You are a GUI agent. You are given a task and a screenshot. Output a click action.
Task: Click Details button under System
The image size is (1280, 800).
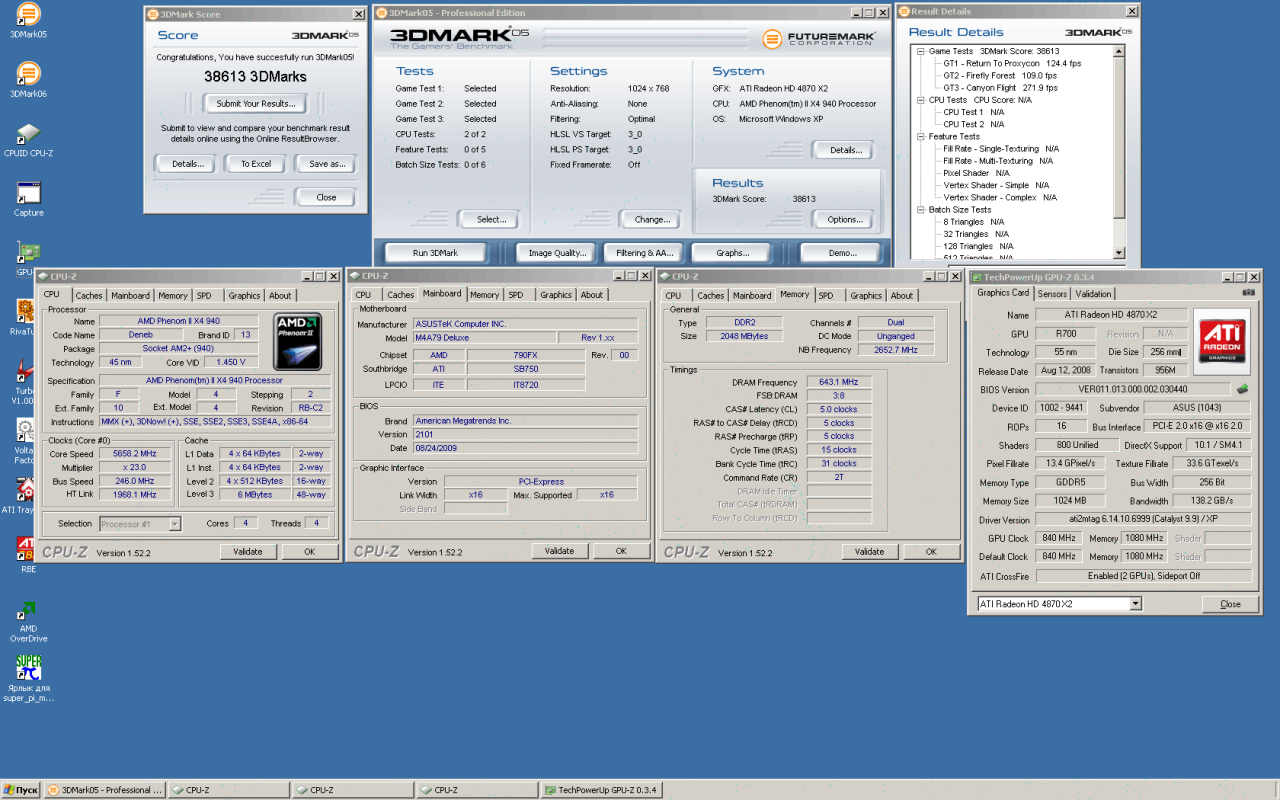point(845,150)
